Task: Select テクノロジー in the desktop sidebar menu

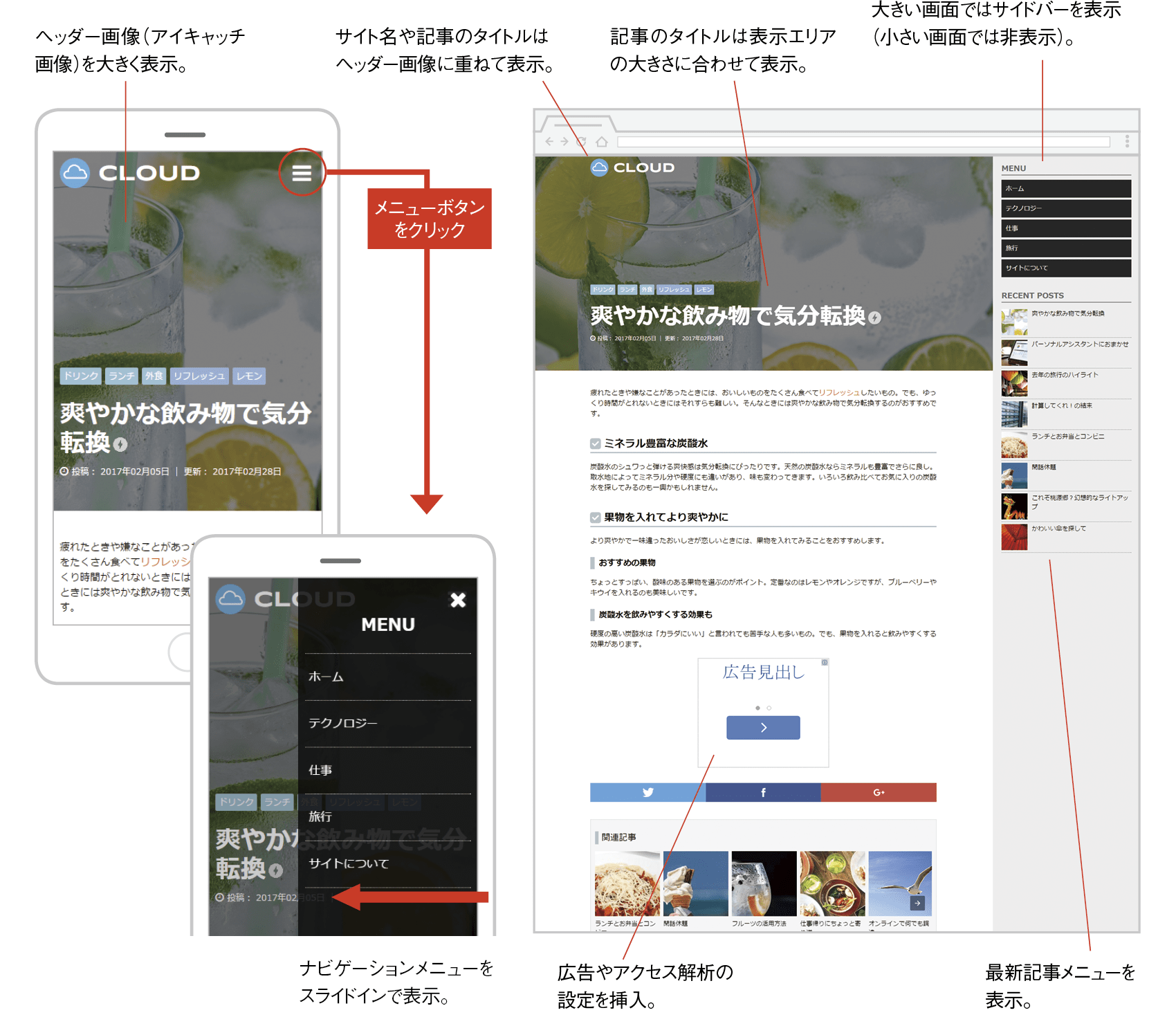Action: tap(1065, 208)
